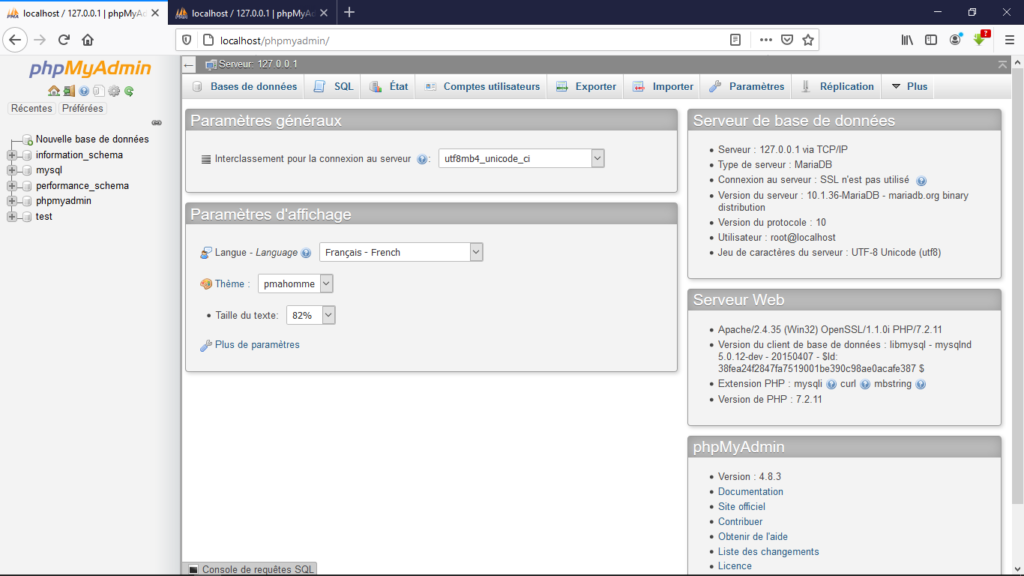The width and height of the screenshot is (1024, 576).
Task: Click help icon after mbstring extension
Action: pos(921,385)
